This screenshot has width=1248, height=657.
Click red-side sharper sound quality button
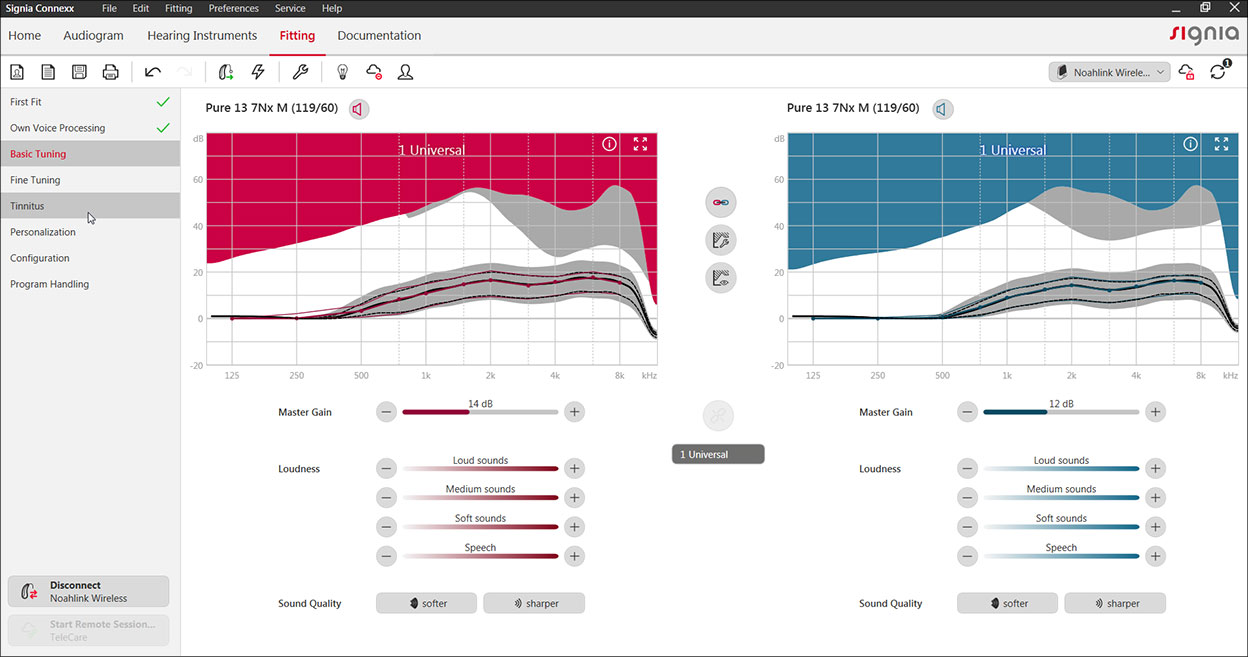(534, 603)
